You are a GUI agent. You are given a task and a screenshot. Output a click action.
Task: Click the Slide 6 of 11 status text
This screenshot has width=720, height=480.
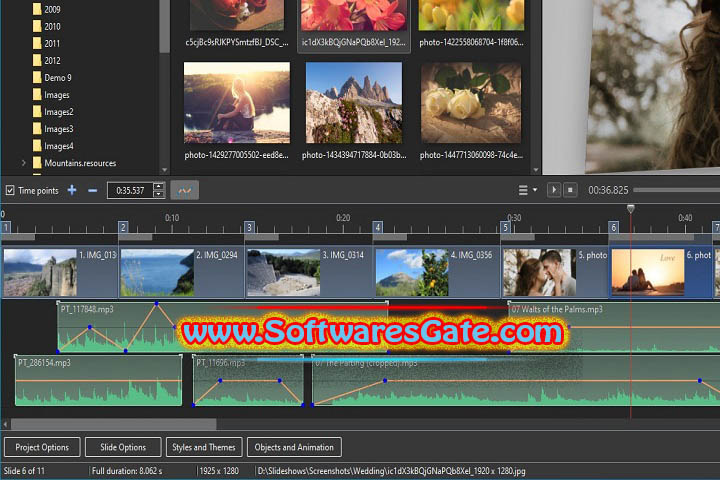[x=24, y=471]
